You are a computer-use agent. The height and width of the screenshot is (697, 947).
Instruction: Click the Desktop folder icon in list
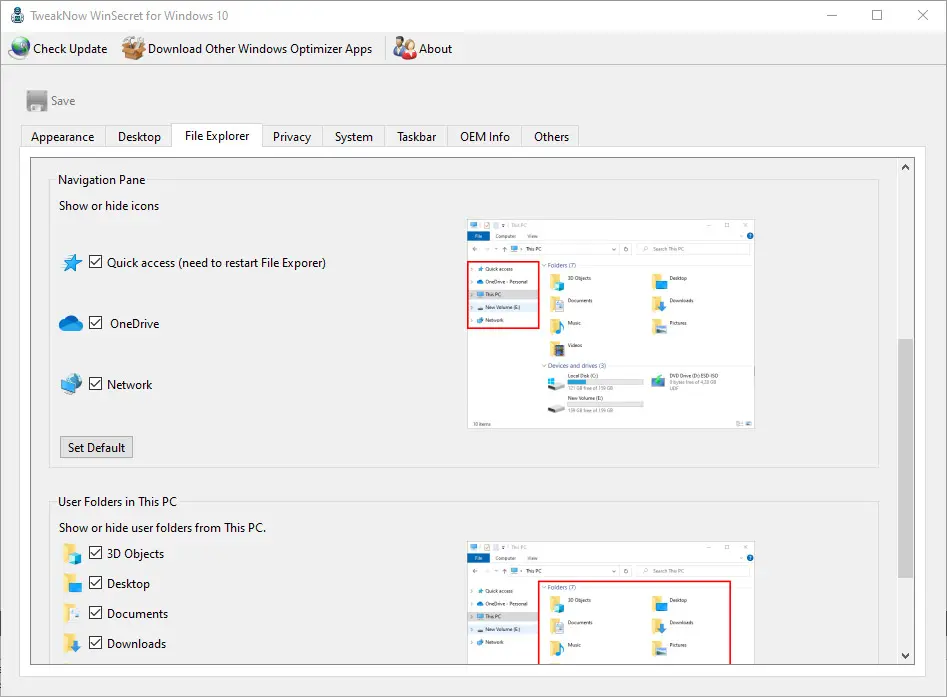coord(72,583)
